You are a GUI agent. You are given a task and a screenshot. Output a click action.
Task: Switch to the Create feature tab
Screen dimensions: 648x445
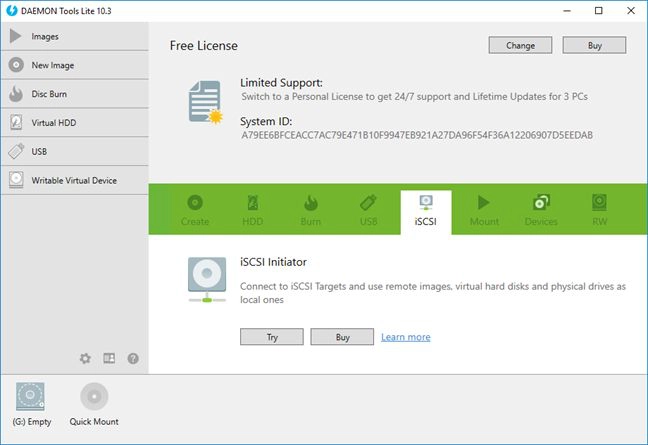click(x=195, y=211)
